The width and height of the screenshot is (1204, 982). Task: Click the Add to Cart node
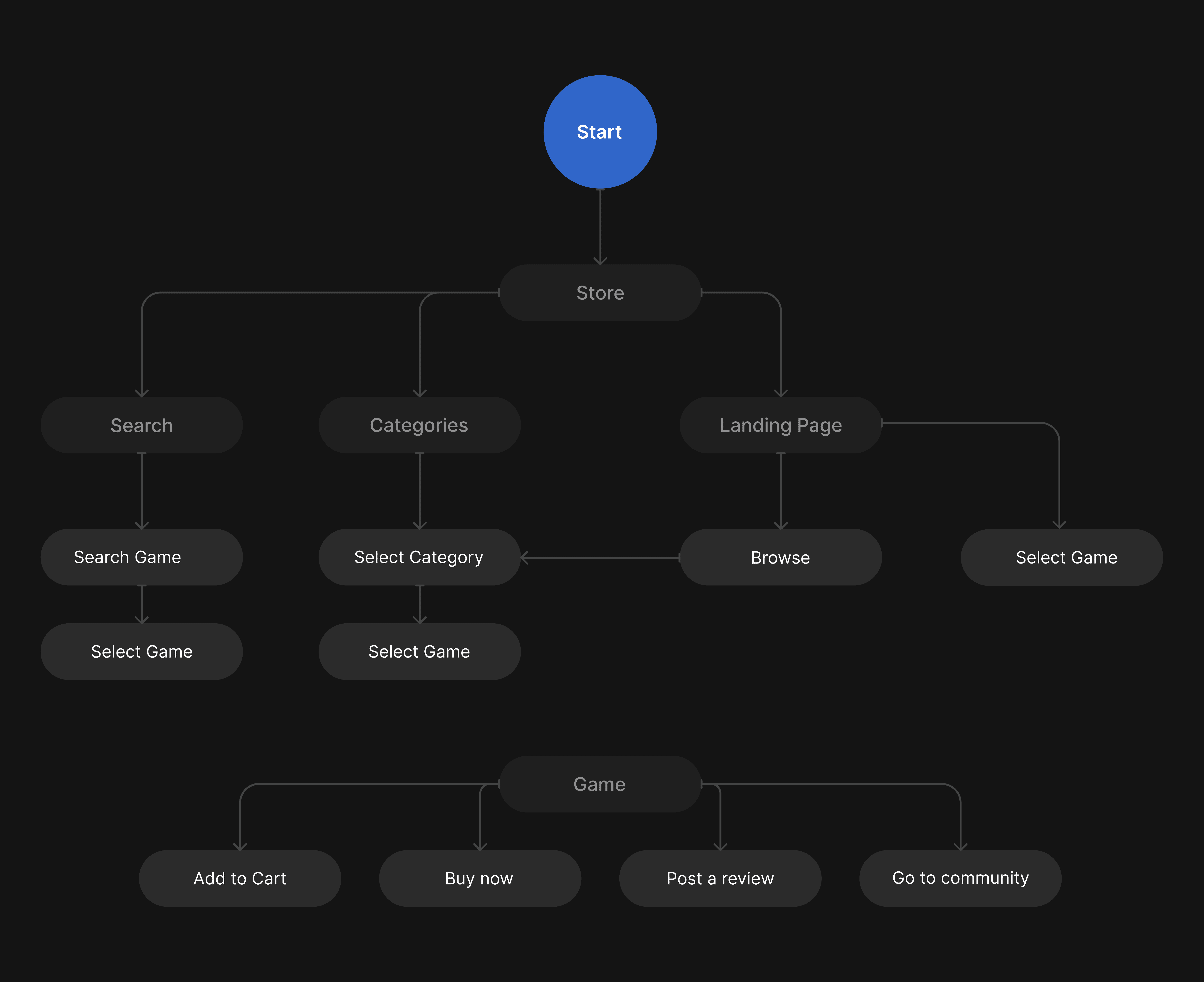pyautogui.click(x=240, y=878)
